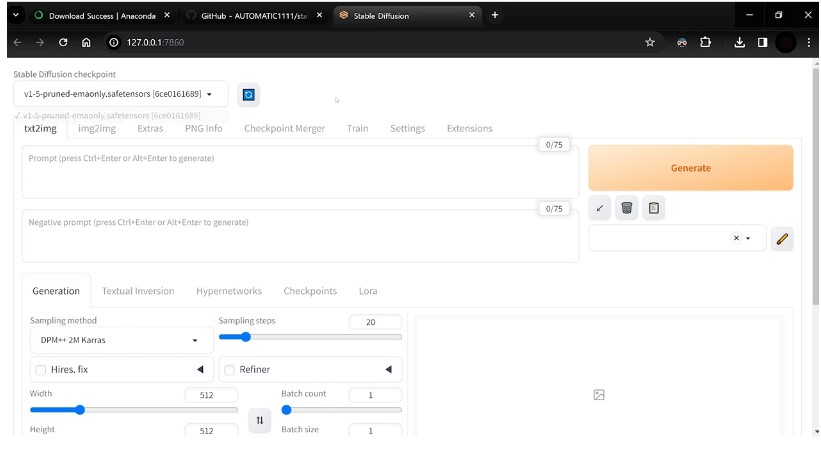Open the Textual Inversion sub-tab
Image resolution: width=821 pixels, height=461 pixels.
pos(138,291)
